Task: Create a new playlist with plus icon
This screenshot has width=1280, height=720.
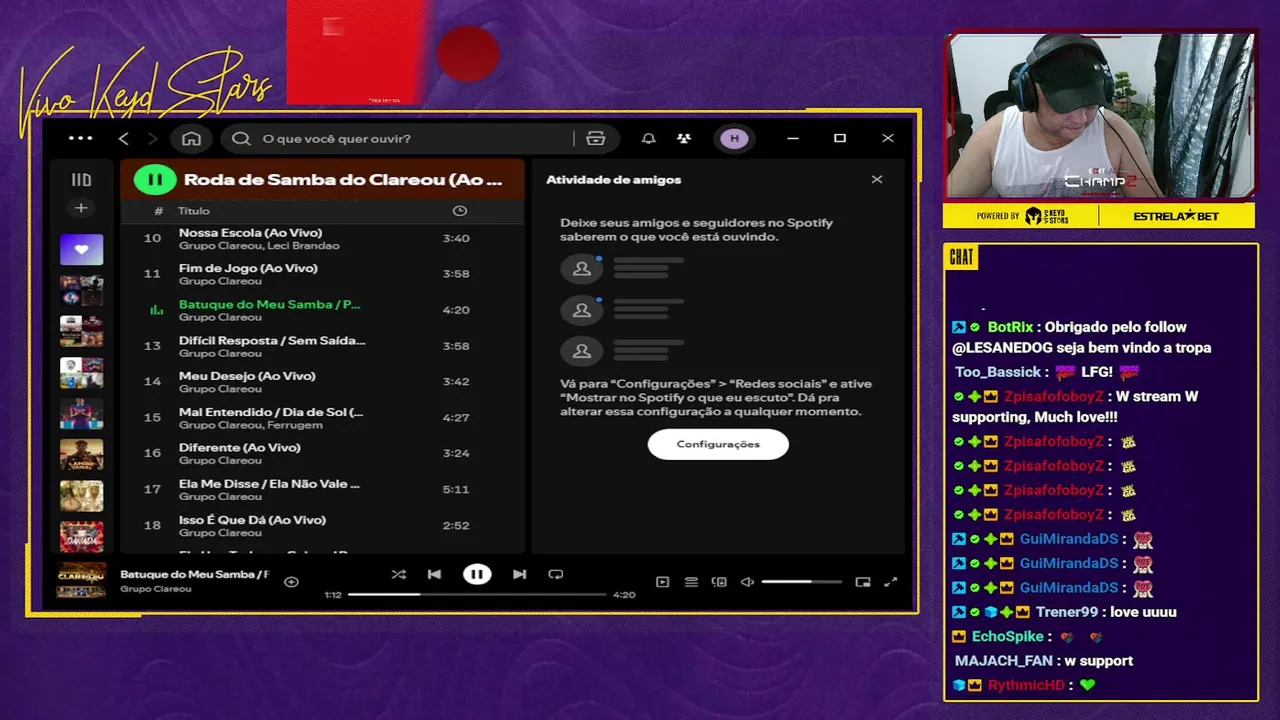Action: pyautogui.click(x=81, y=208)
